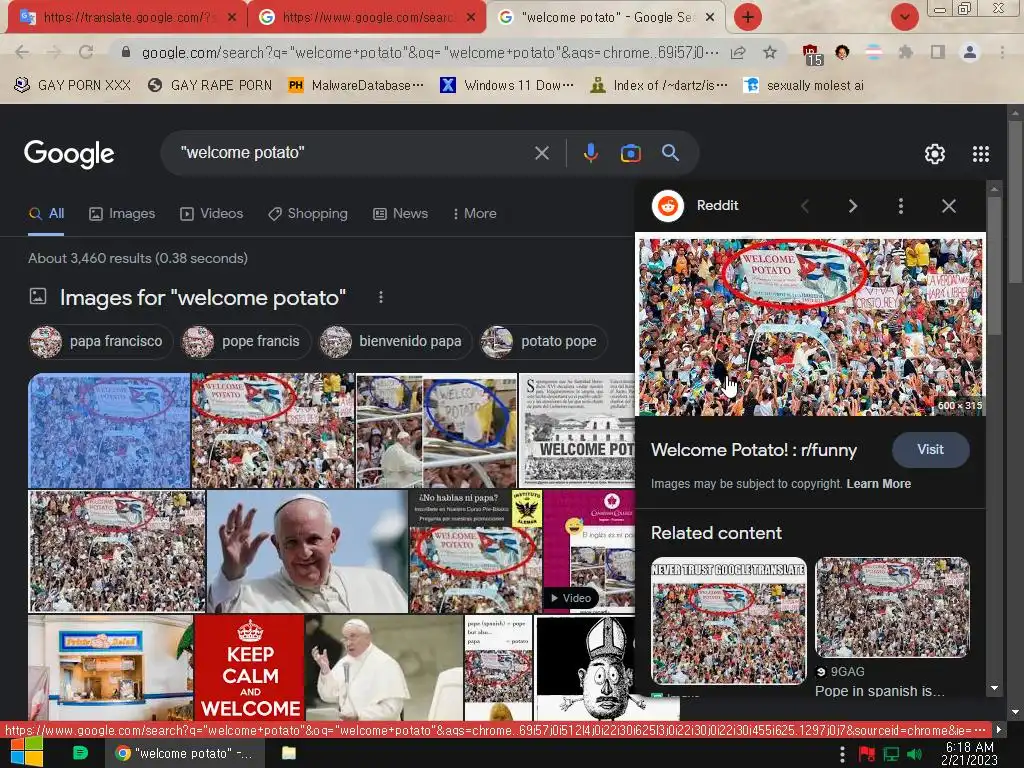Go to next image in preview panel
The height and width of the screenshot is (768, 1024).
click(853, 206)
